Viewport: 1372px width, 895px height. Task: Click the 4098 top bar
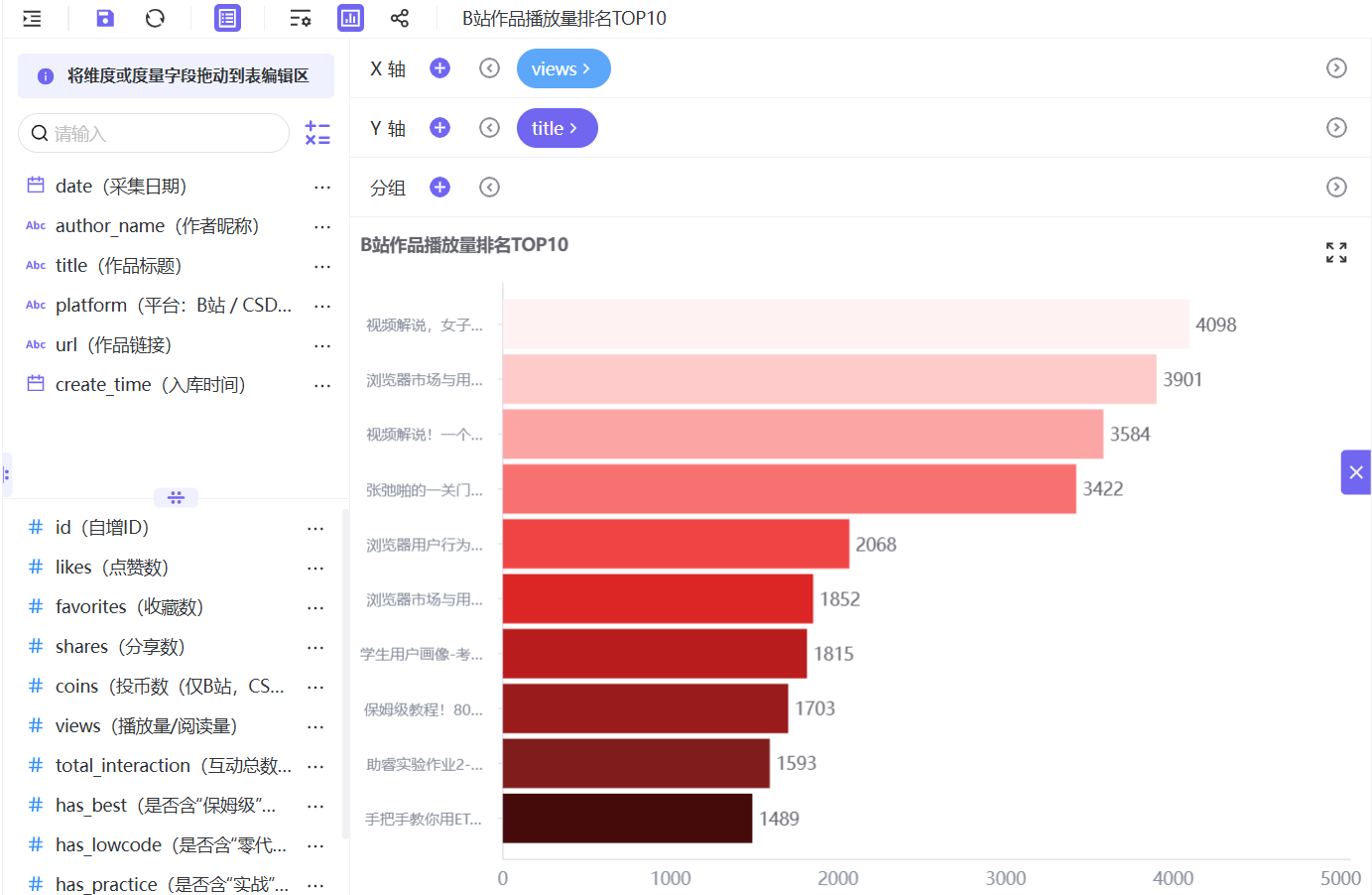pyautogui.click(x=846, y=324)
